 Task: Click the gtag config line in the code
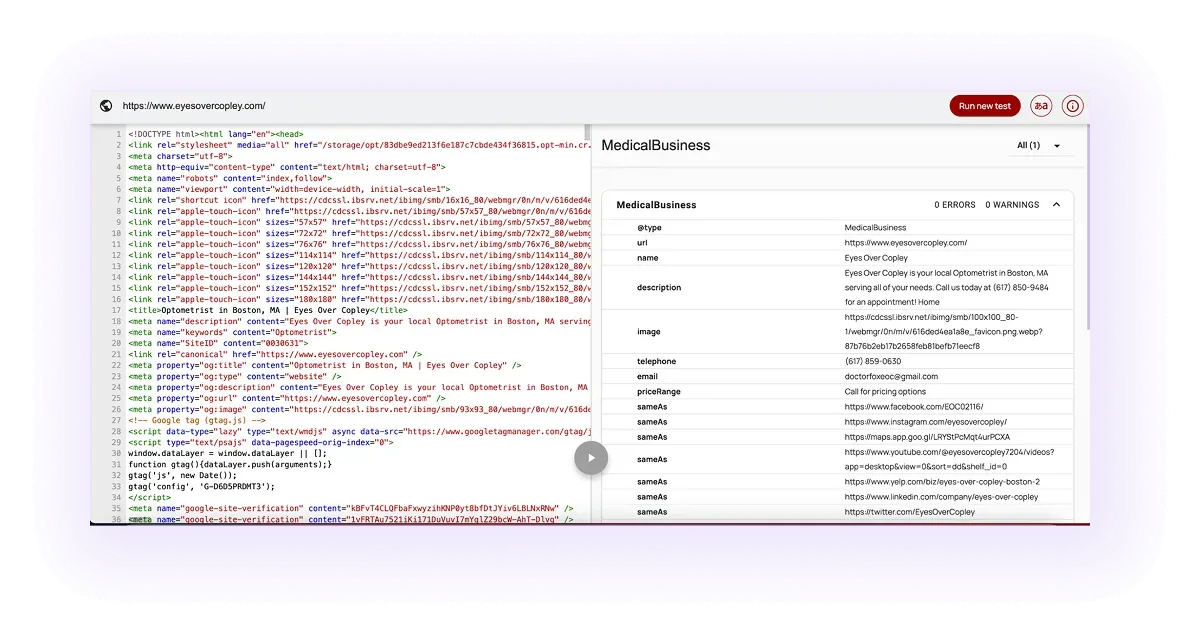tap(201, 486)
